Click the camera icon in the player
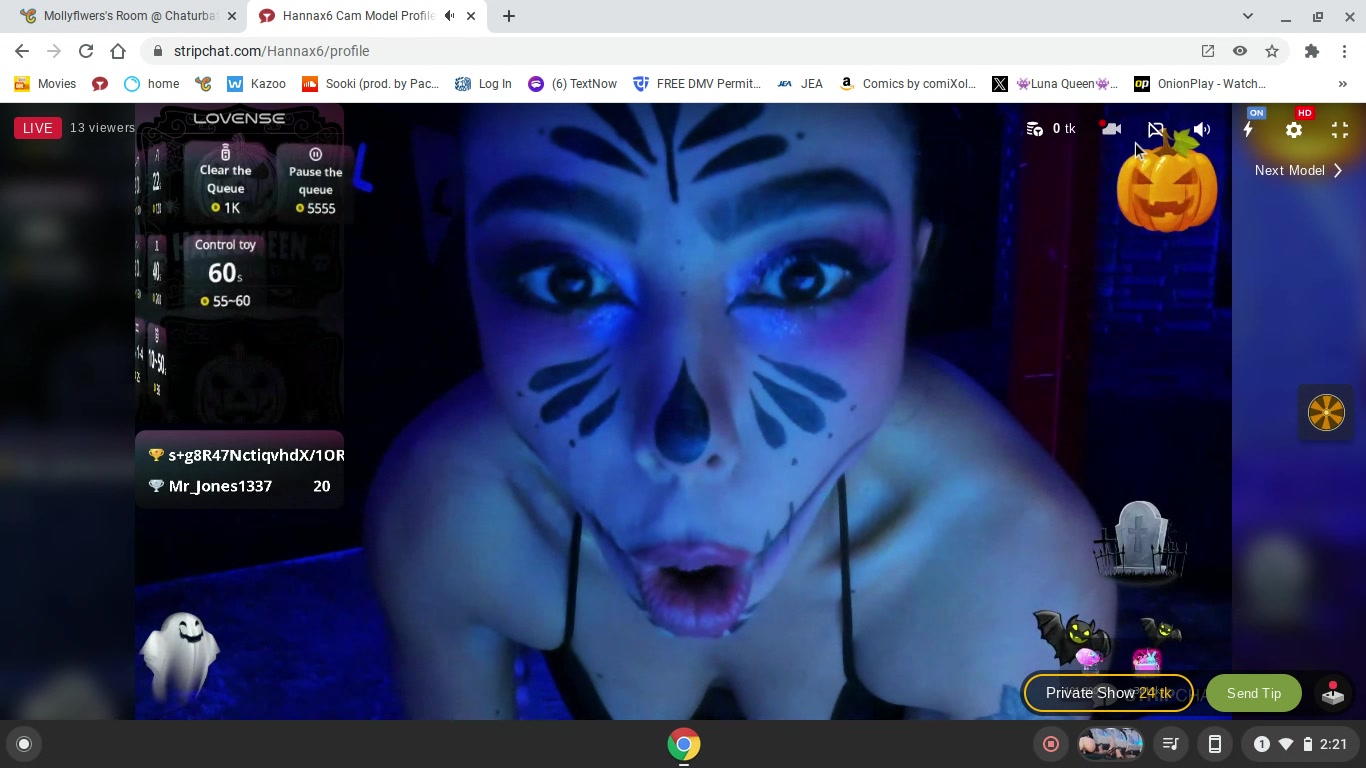The height and width of the screenshot is (768, 1366). click(x=1111, y=129)
